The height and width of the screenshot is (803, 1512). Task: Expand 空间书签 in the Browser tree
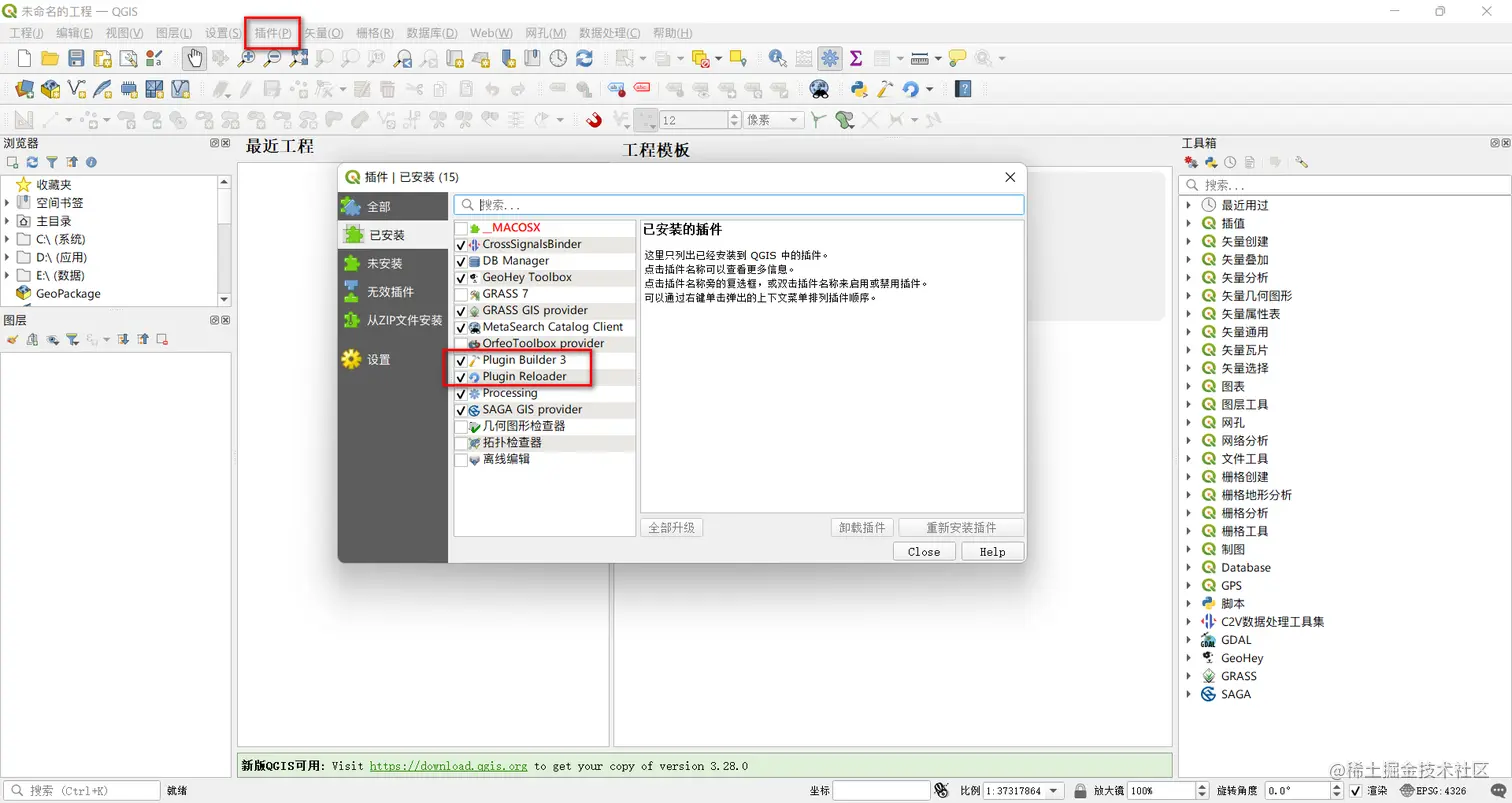click(7, 203)
